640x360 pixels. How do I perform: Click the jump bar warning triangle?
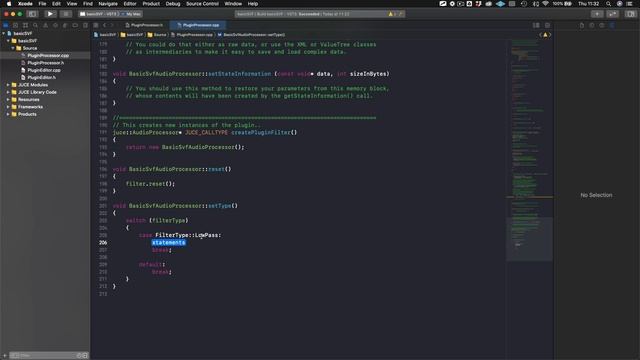point(545,35)
